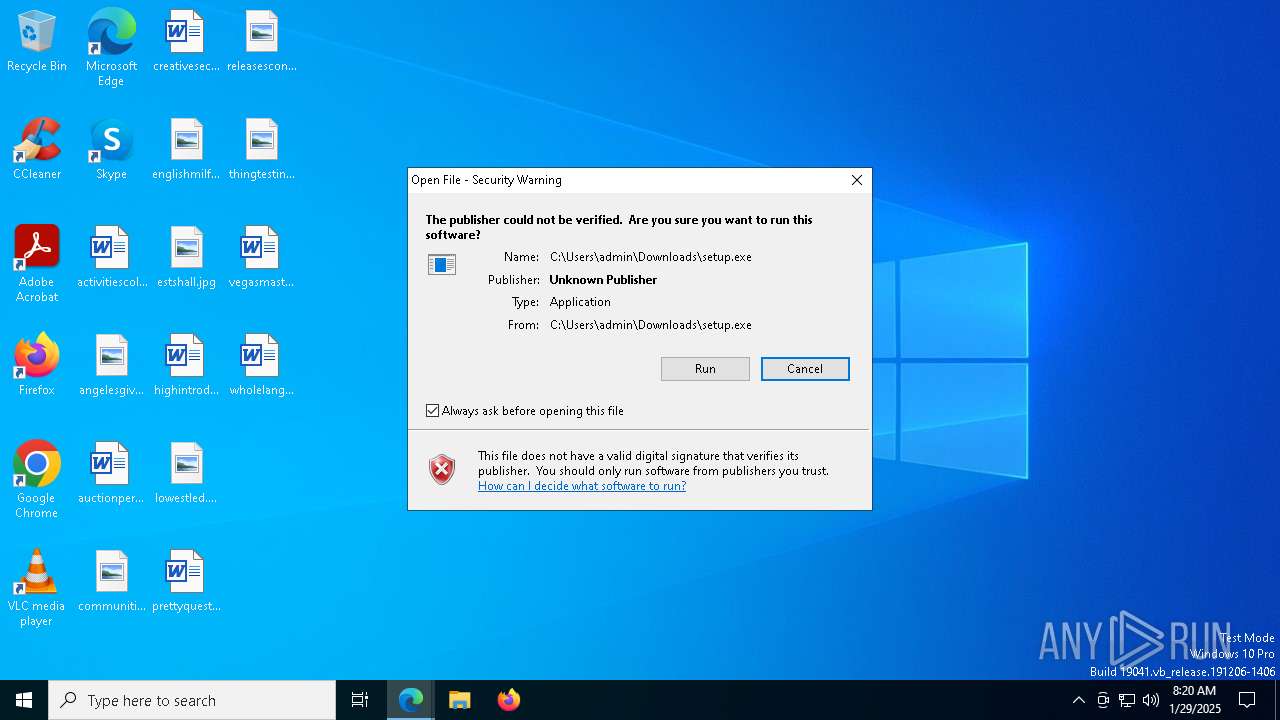Select the estshall.jpg image file

(186, 258)
